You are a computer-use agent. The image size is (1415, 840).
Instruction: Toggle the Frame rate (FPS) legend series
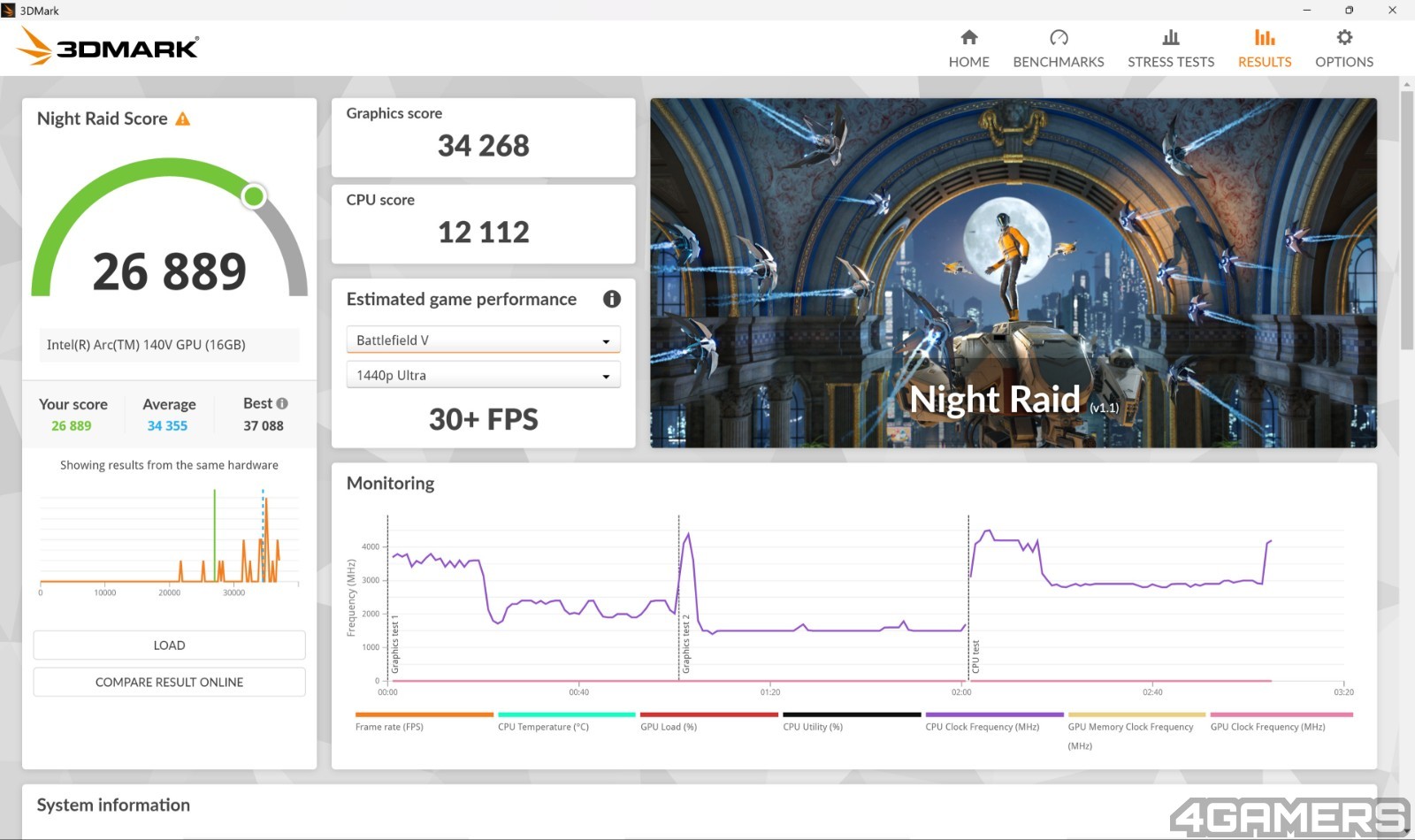tap(389, 727)
